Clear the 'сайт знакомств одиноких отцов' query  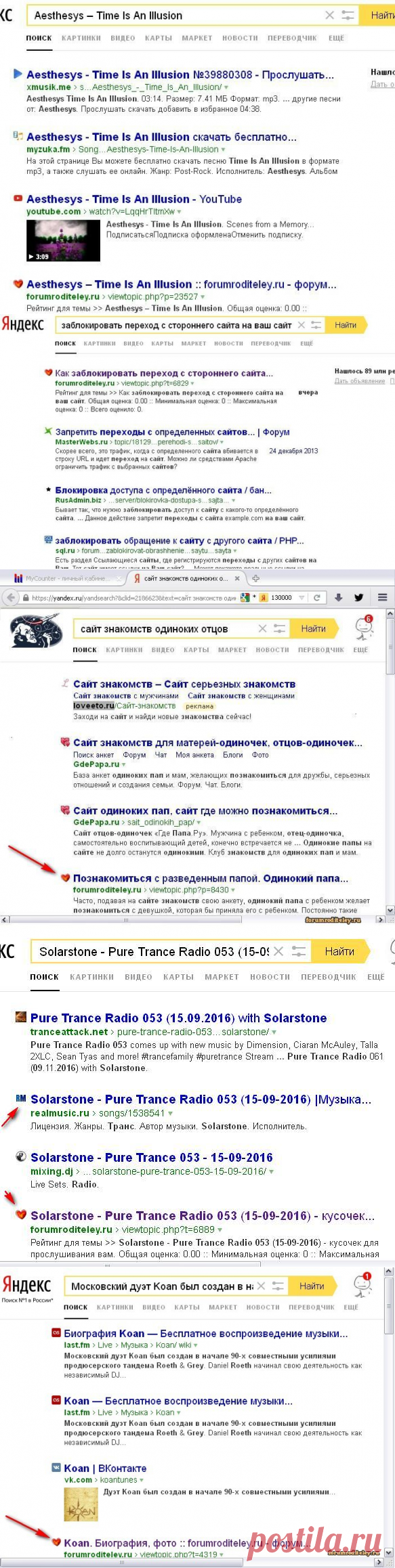click(x=263, y=629)
